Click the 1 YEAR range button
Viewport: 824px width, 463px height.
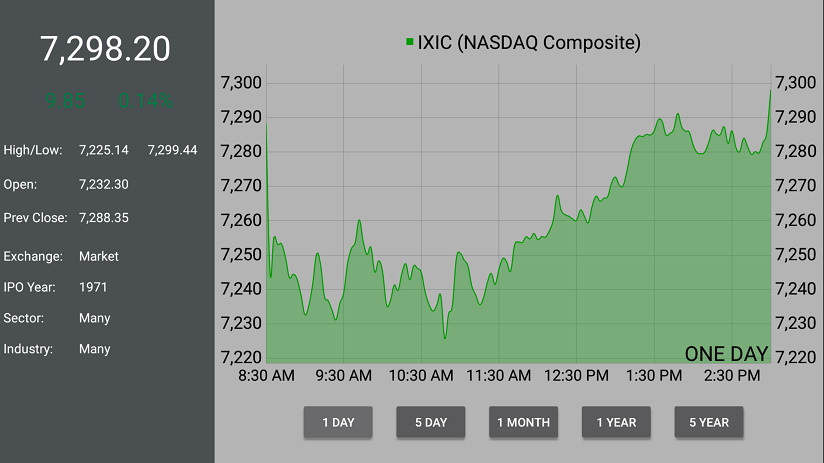coord(616,422)
